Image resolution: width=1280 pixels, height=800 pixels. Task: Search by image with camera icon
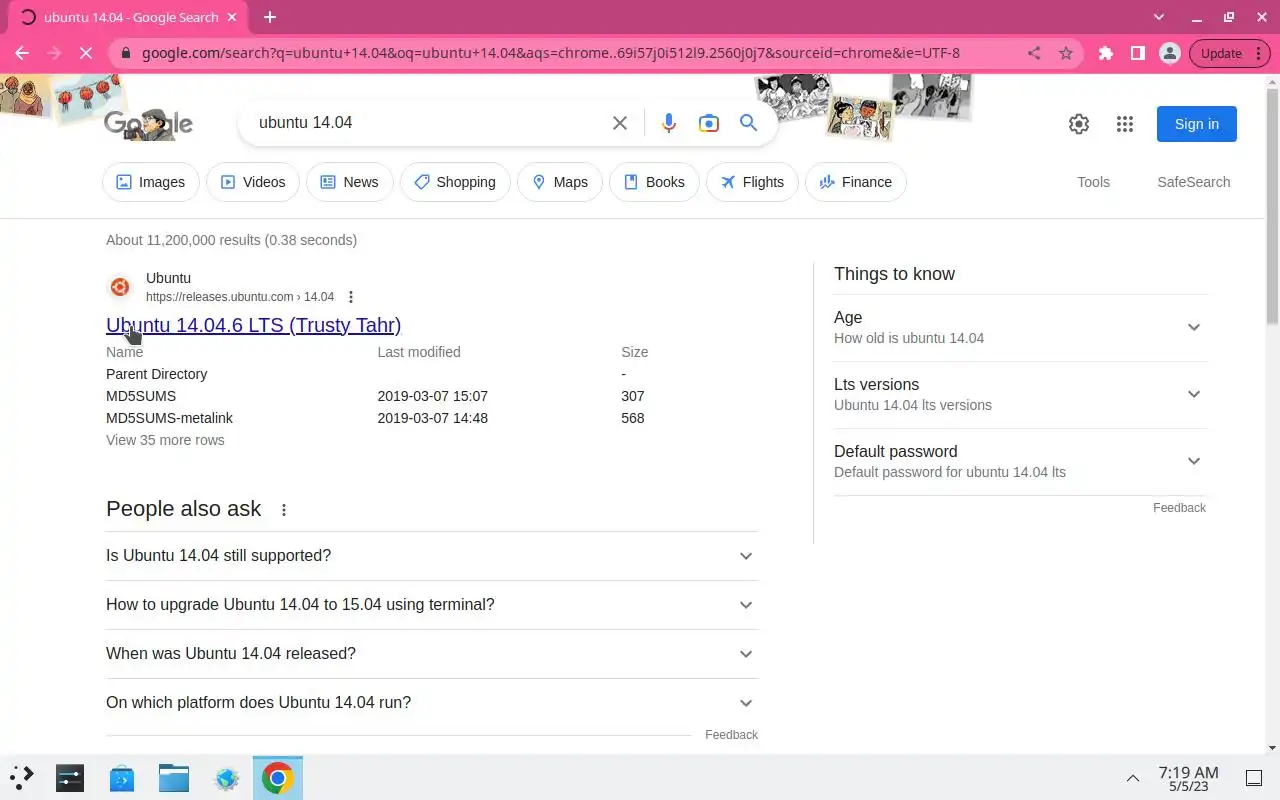pyautogui.click(x=709, y=123)
